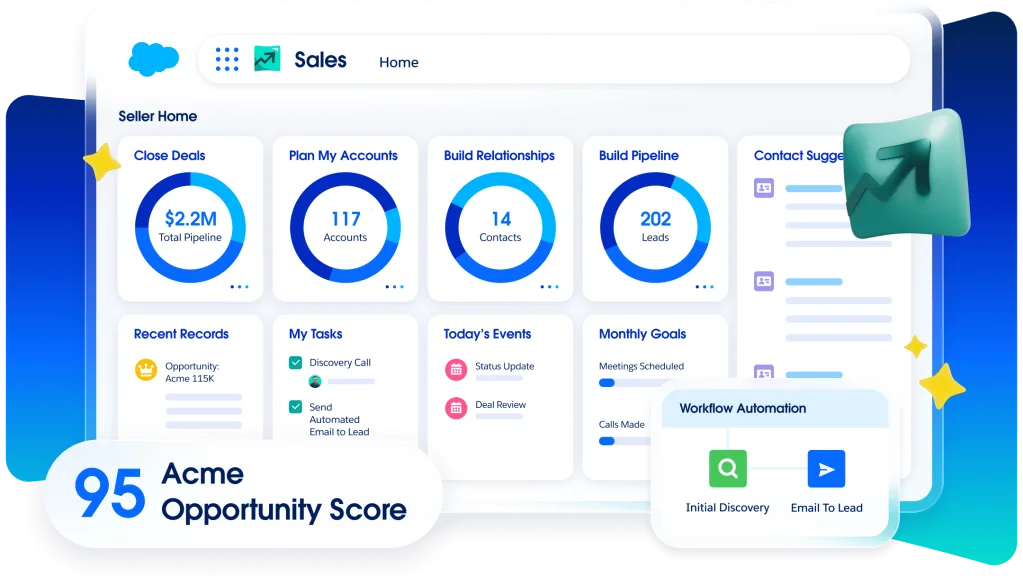Click the Workflow Automation header
This screenshot has width=1023, height=576.
[775, 409]
